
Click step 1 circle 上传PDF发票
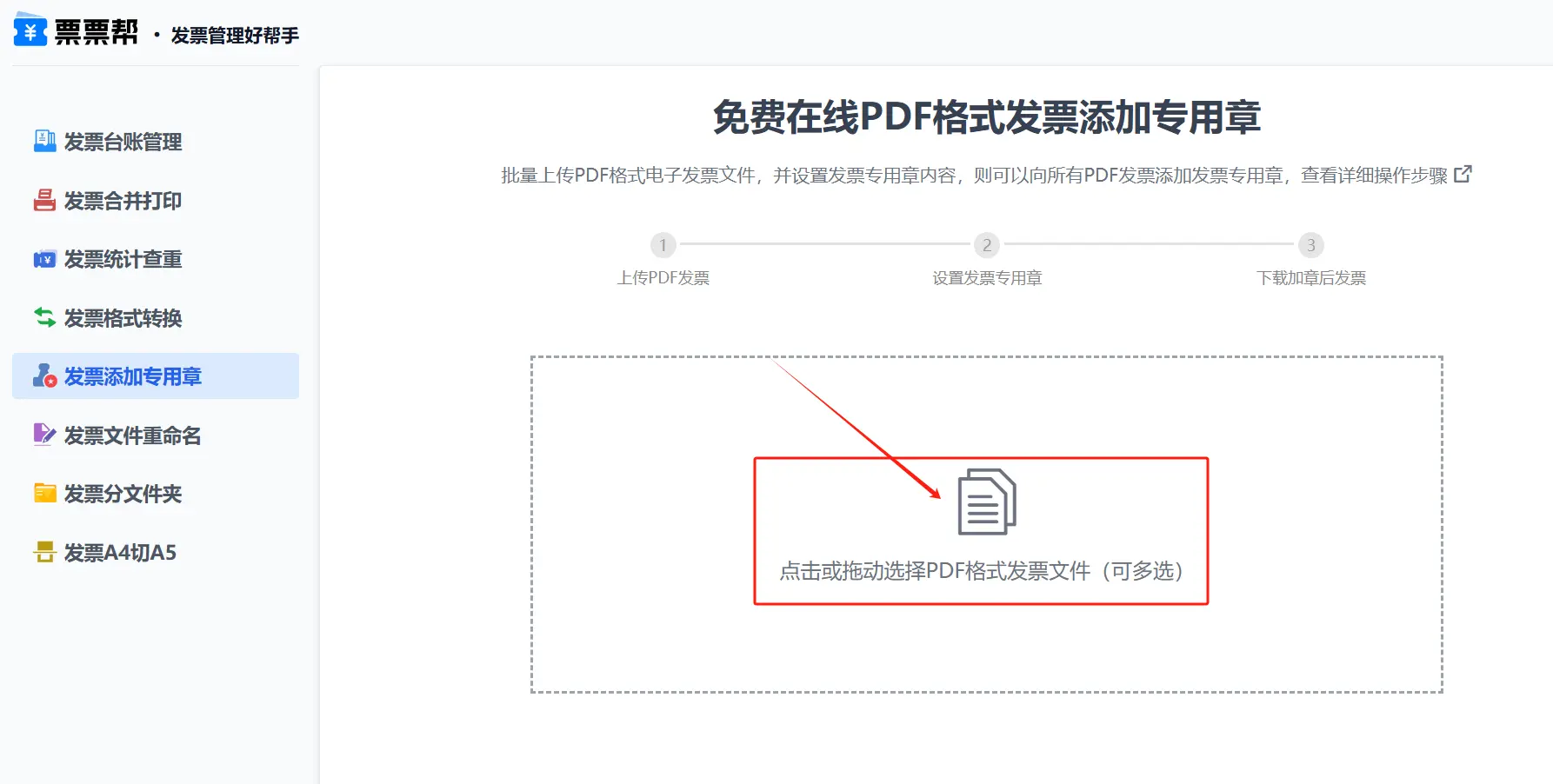tap(663, 245)
